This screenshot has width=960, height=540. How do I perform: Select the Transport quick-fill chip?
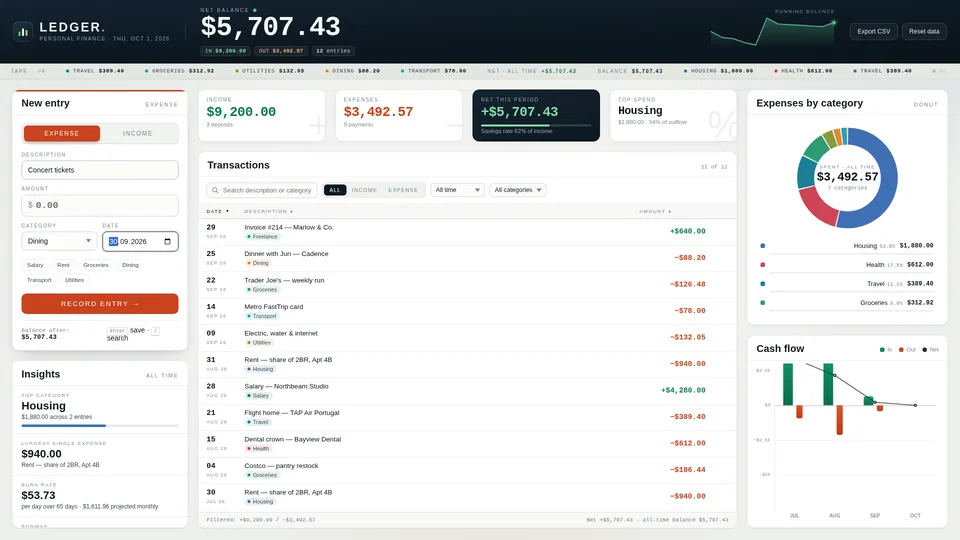39,280
